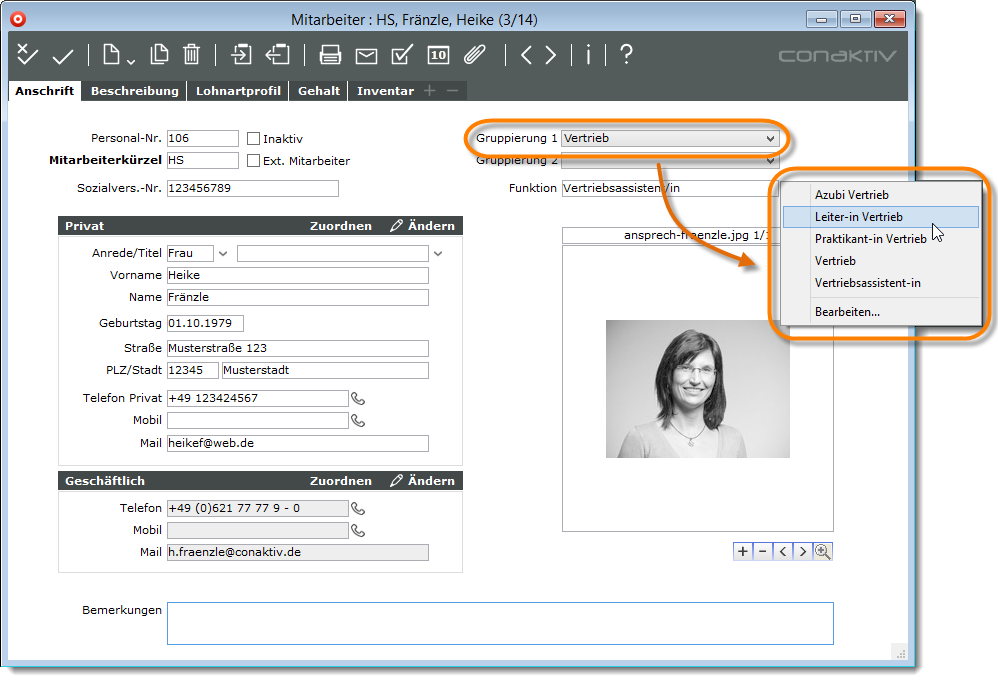Click into the Bemerkungen text field

(499, 623)
